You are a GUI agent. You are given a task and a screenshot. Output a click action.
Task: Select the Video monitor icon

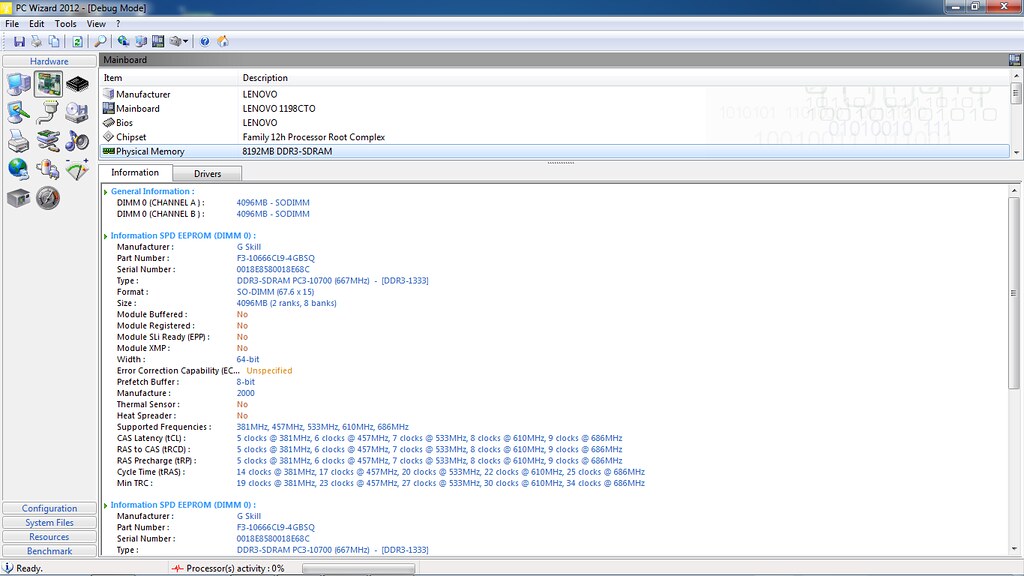(19, 112)
